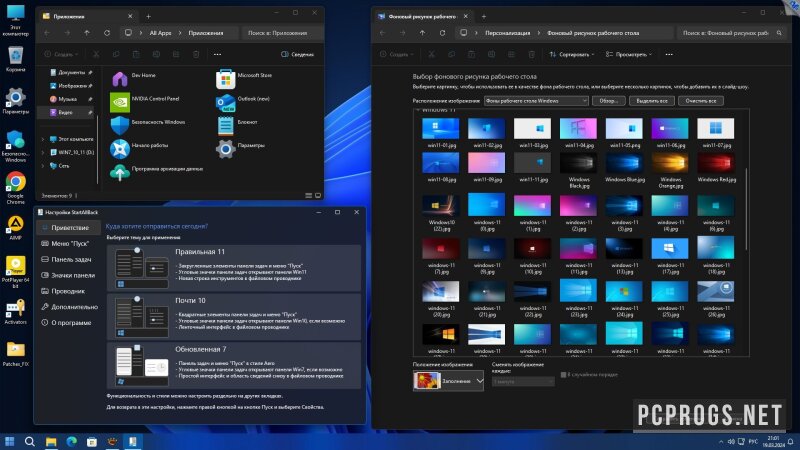Image resolution: width=800 pixels, height=450 pixels.
Task: Click Персонализация breadcrumb
Action: (507, 33)
